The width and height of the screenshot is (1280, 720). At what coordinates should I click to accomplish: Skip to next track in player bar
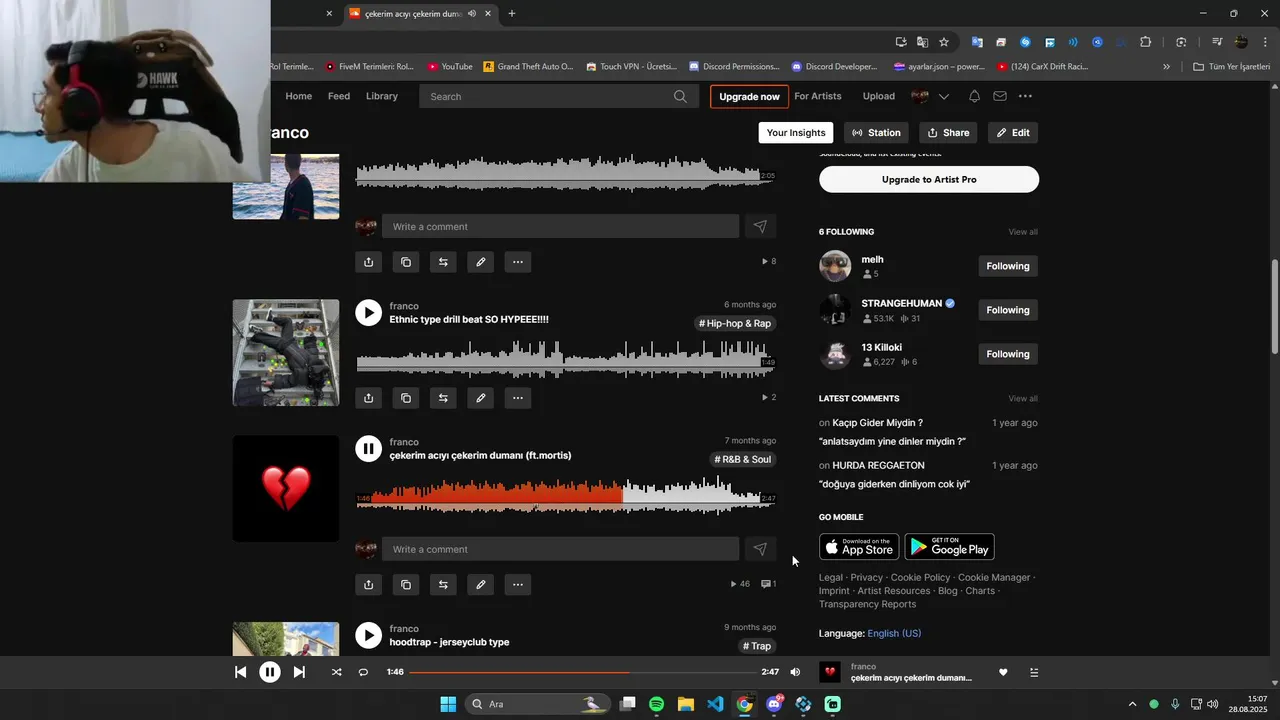(x=299, y=672)
